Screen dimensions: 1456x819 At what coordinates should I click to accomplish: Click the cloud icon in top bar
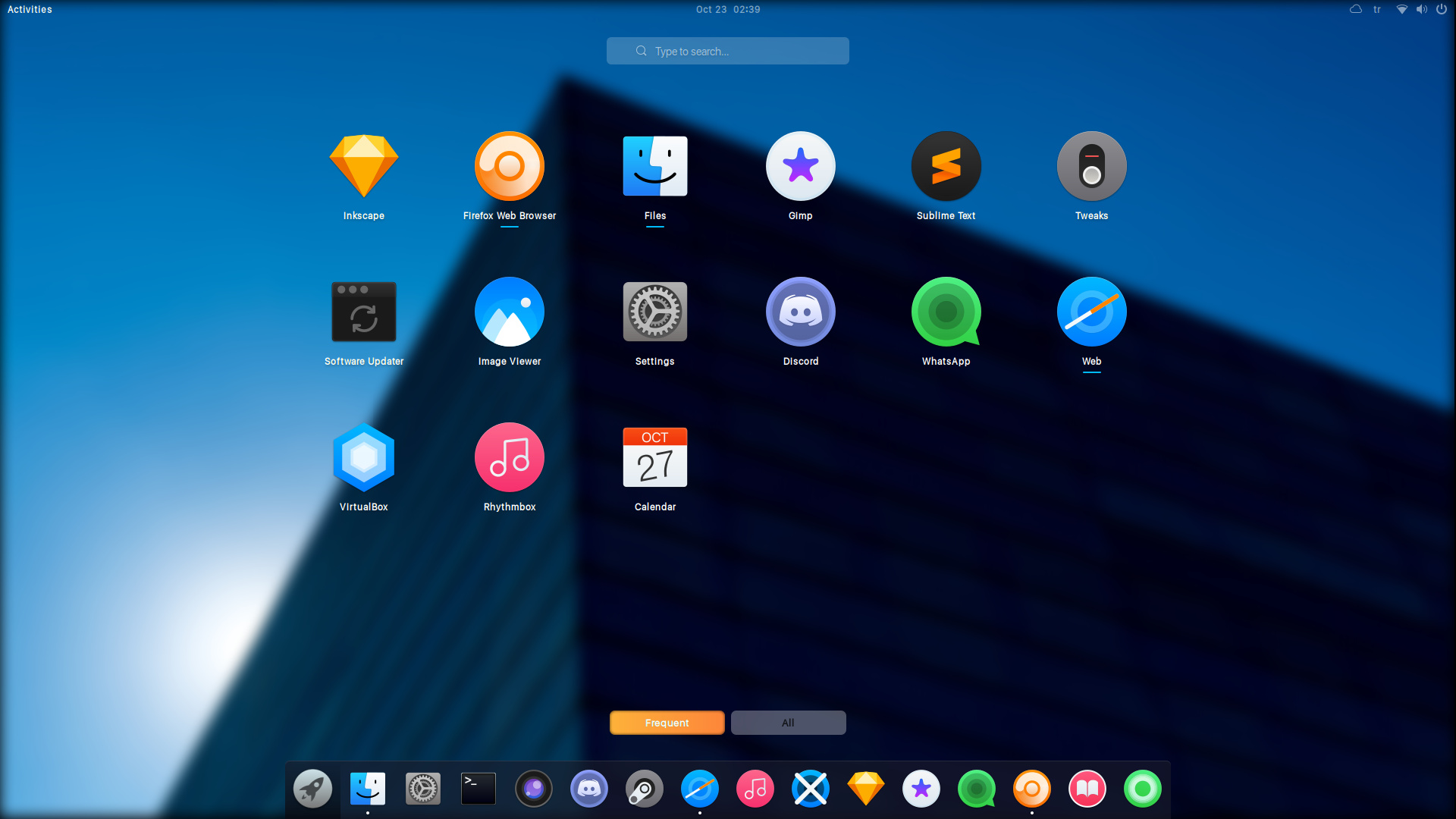[x=1356, y=9]
